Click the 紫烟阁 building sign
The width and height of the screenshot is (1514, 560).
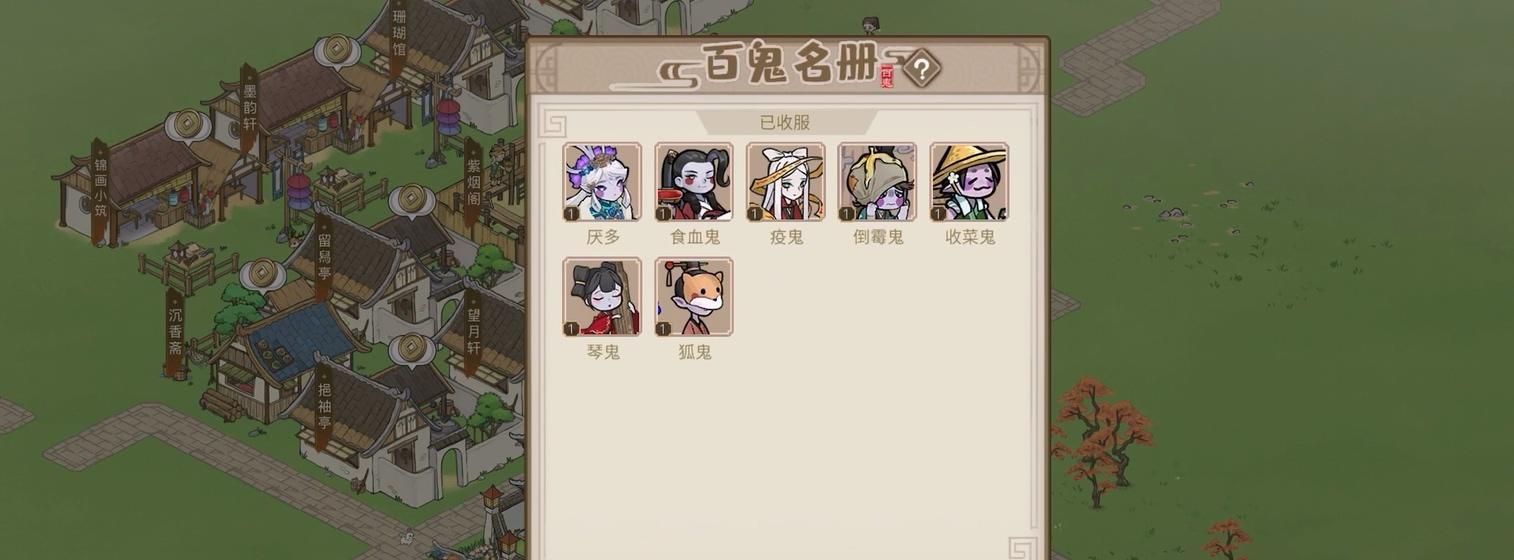tap(474, 183)
